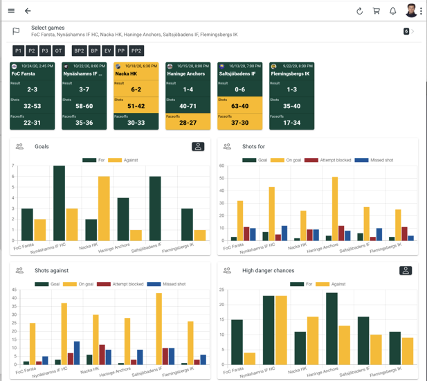Expand the Select games chevron
This screenshot has width=427, height=381.
413,31
